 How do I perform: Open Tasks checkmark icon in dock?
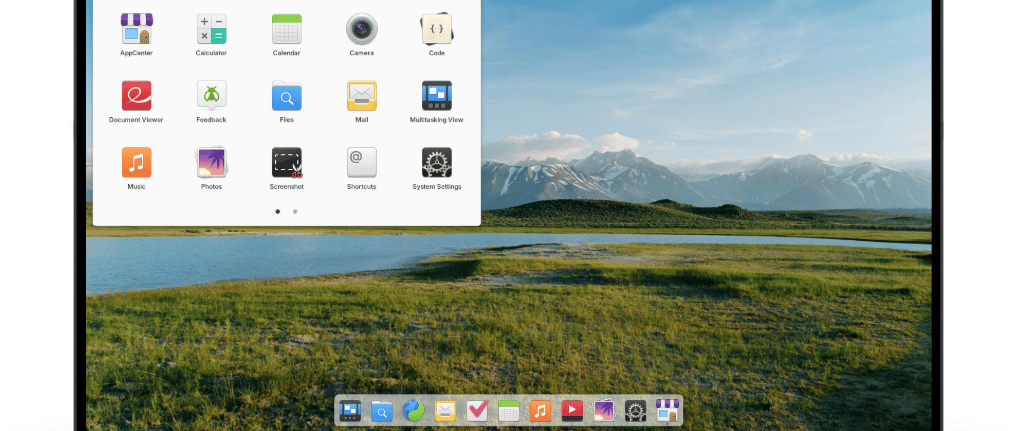coord(477,410)
